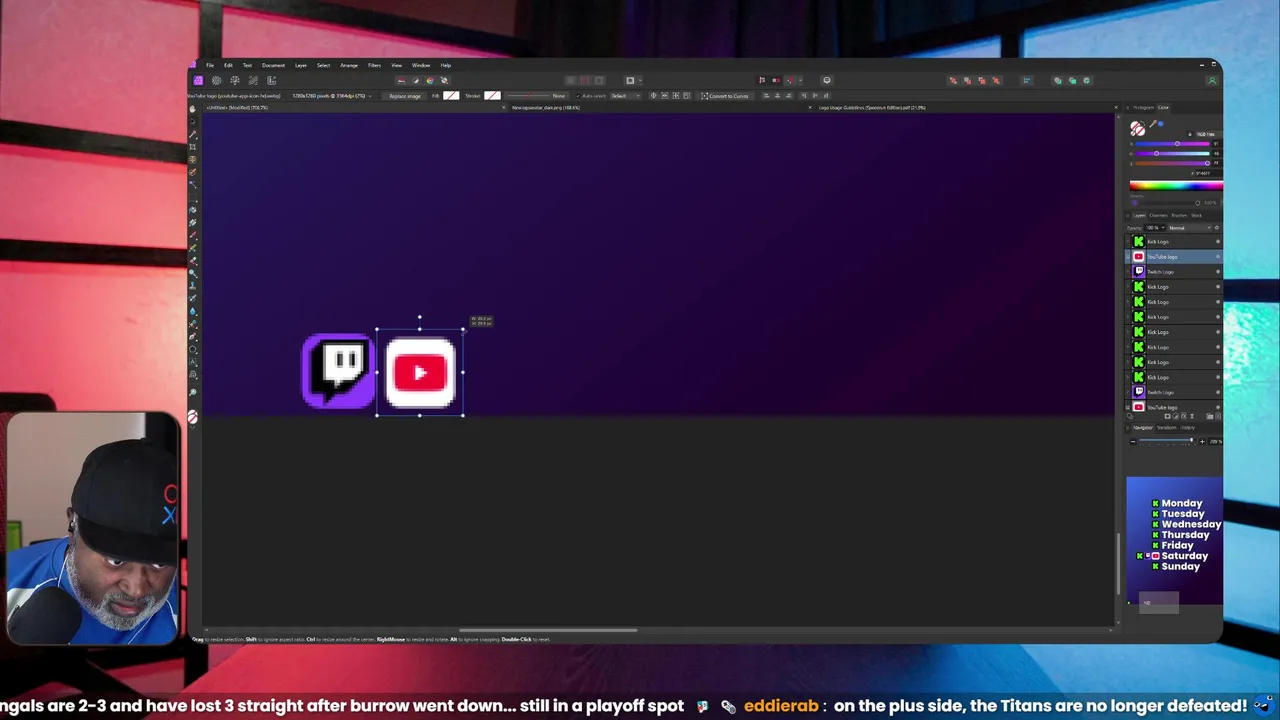Apply Auto Colors from the toolbar
This screenshot has width=1280, height=720.
point(430,80)
